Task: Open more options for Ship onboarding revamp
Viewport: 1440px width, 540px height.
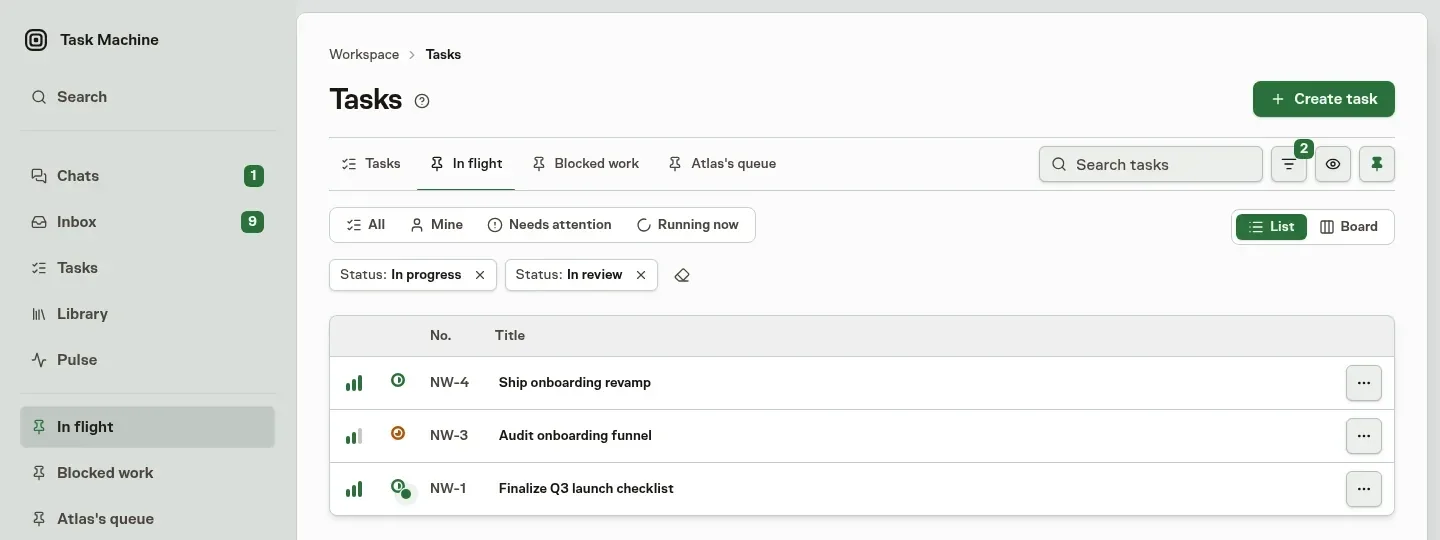Action: pyautogui.click(x=1364, y=383)
